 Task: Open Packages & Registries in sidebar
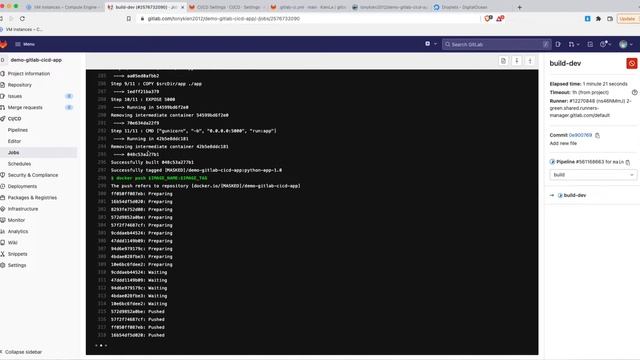(x=32, y=198)
